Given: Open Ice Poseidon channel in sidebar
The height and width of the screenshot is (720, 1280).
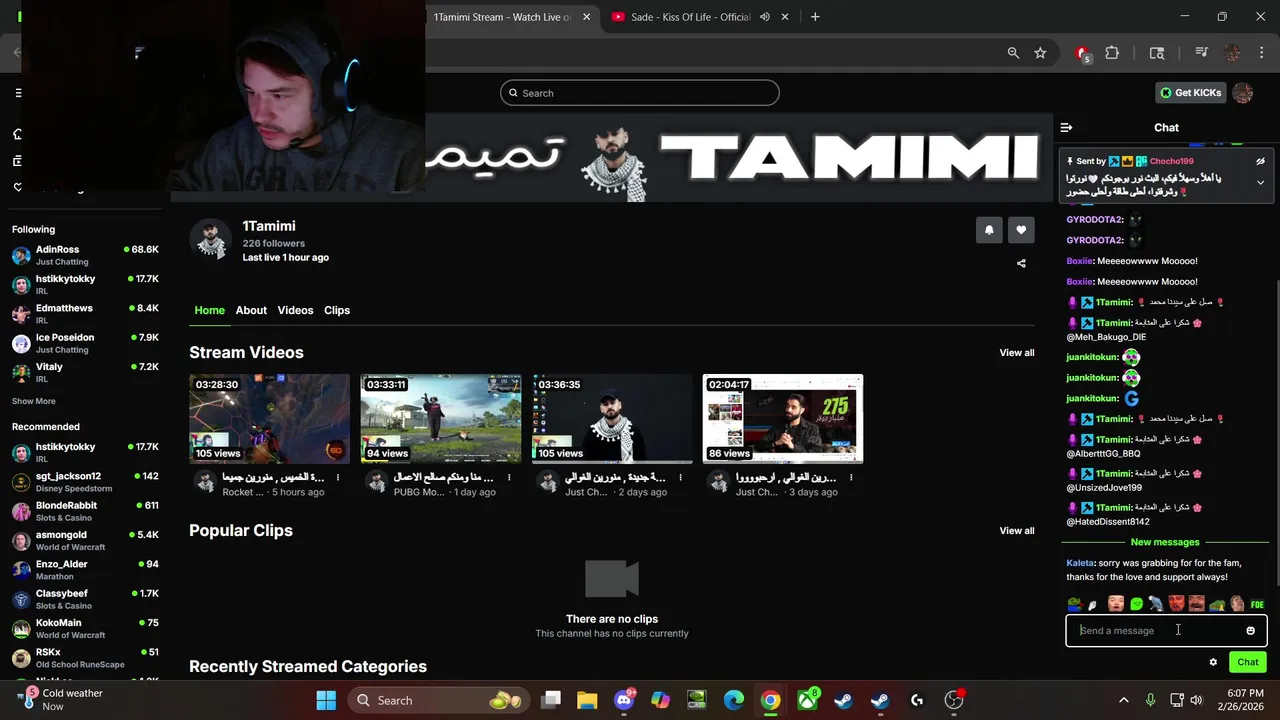Looking at the screenshot, I should [x=85, y=343].
